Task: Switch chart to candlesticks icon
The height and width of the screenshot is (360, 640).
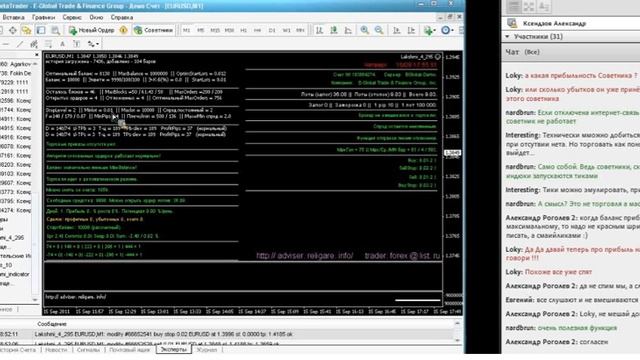Action: point(334,30)
